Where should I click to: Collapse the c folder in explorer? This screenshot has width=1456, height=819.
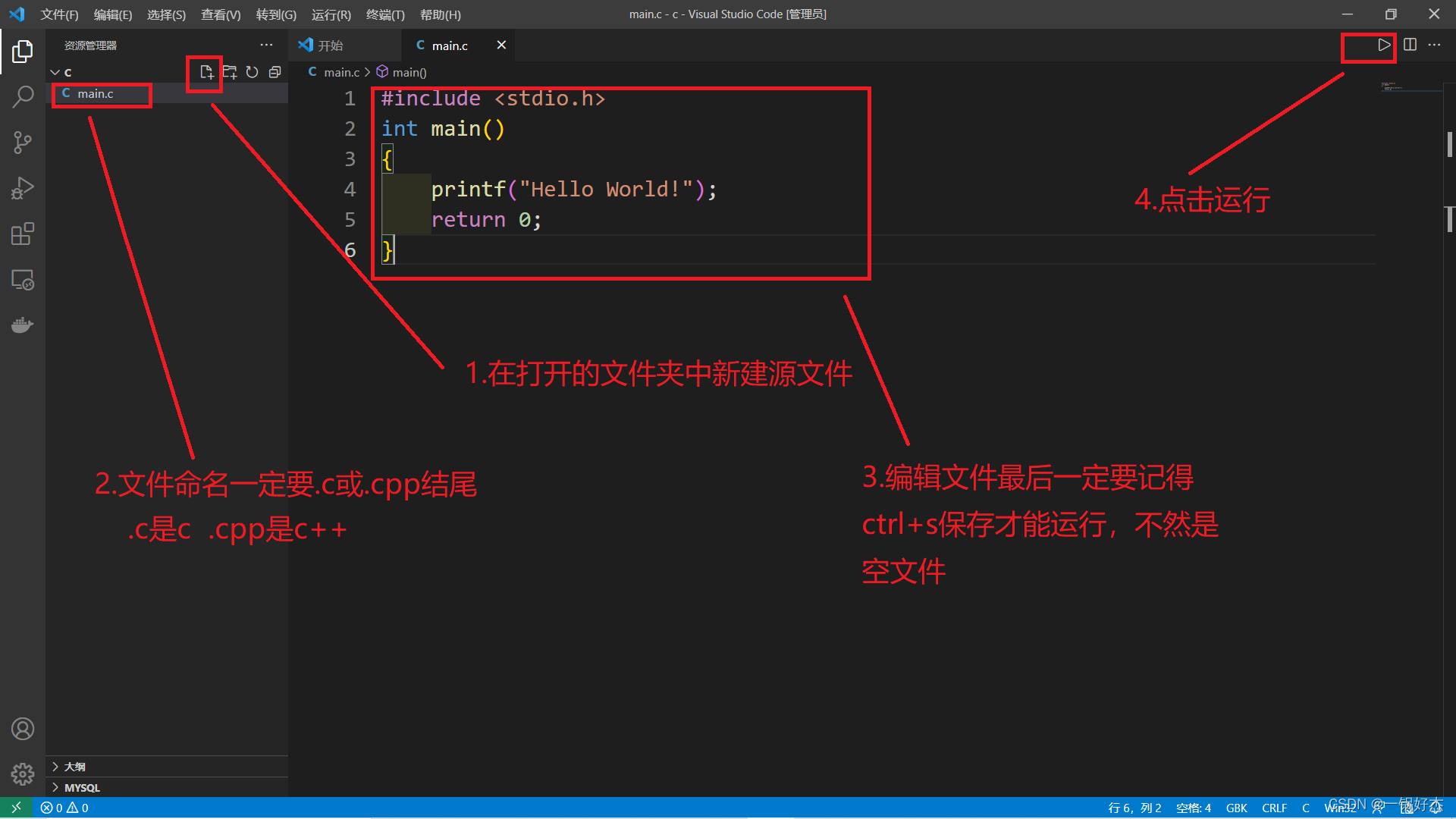tap(55, 72)
